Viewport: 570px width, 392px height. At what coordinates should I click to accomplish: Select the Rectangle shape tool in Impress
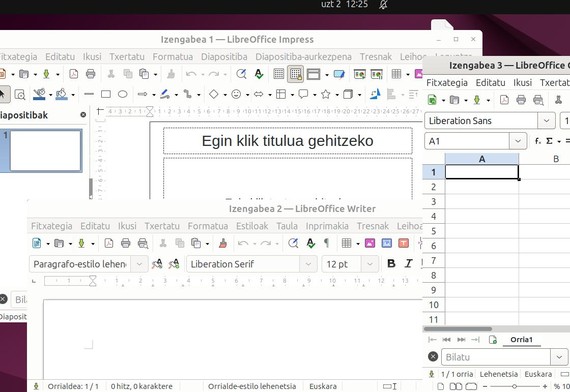click(x=106, y=95)
